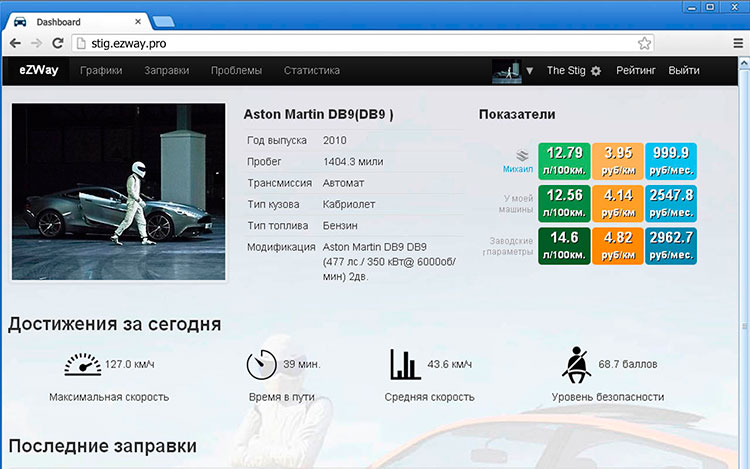Open The Stig profile link
The image size is (750, 469).
(x=566, y=70)
